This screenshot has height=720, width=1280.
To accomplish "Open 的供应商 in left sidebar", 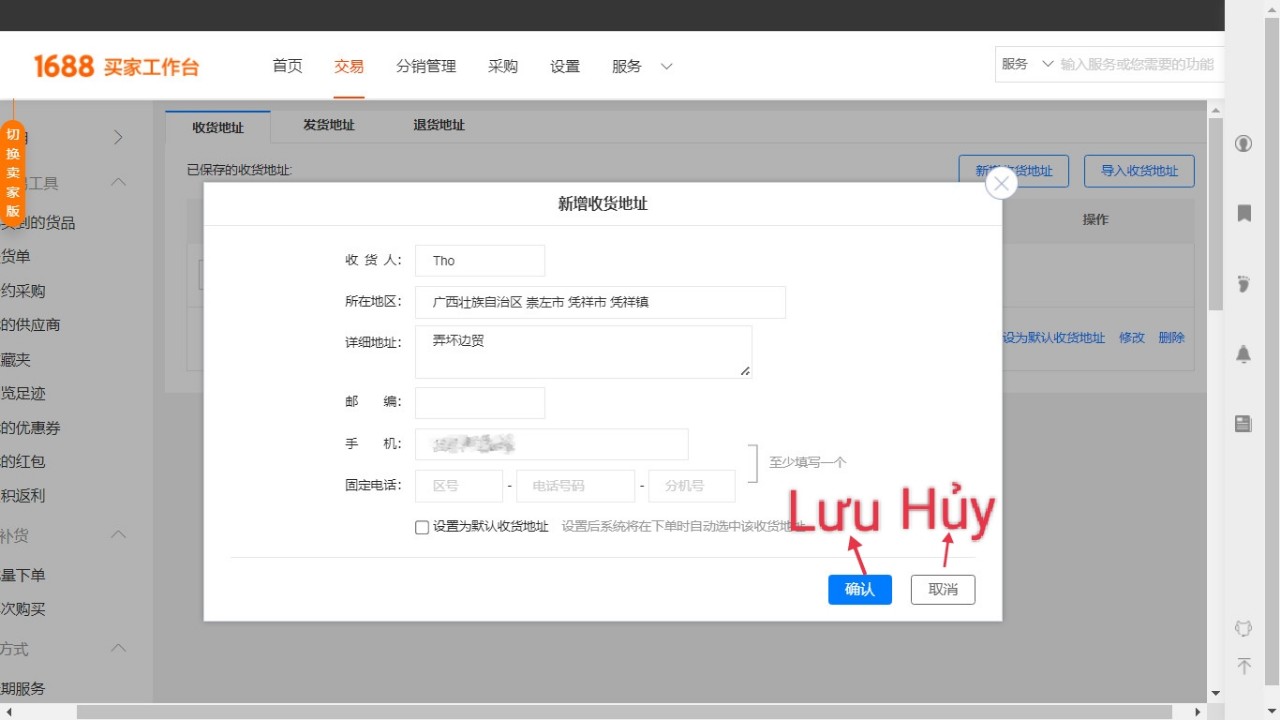I will [30, 324].
